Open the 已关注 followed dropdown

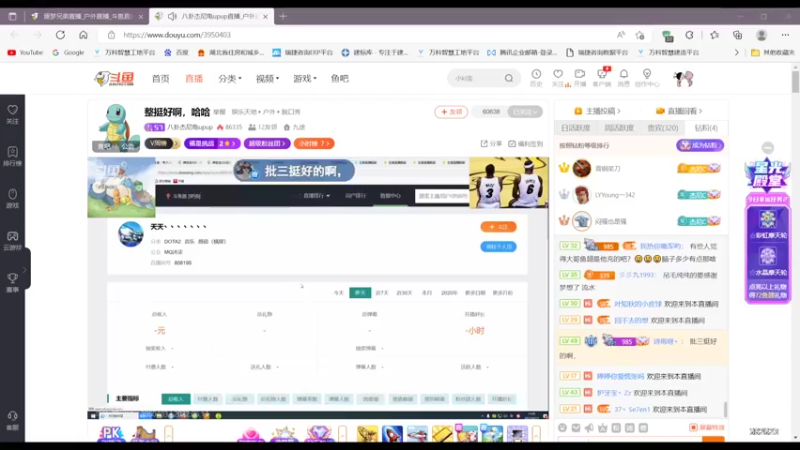[x=525, y=112]
